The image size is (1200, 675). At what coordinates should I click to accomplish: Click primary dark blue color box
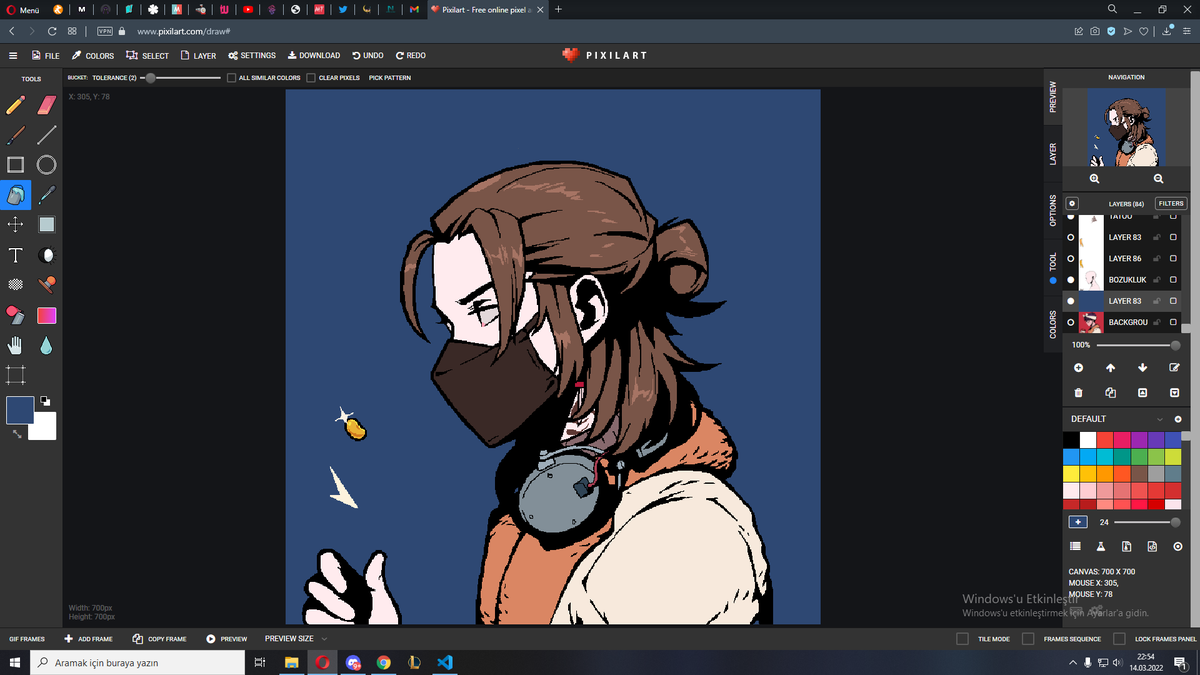pyautogui.click(x=20, y=410)
